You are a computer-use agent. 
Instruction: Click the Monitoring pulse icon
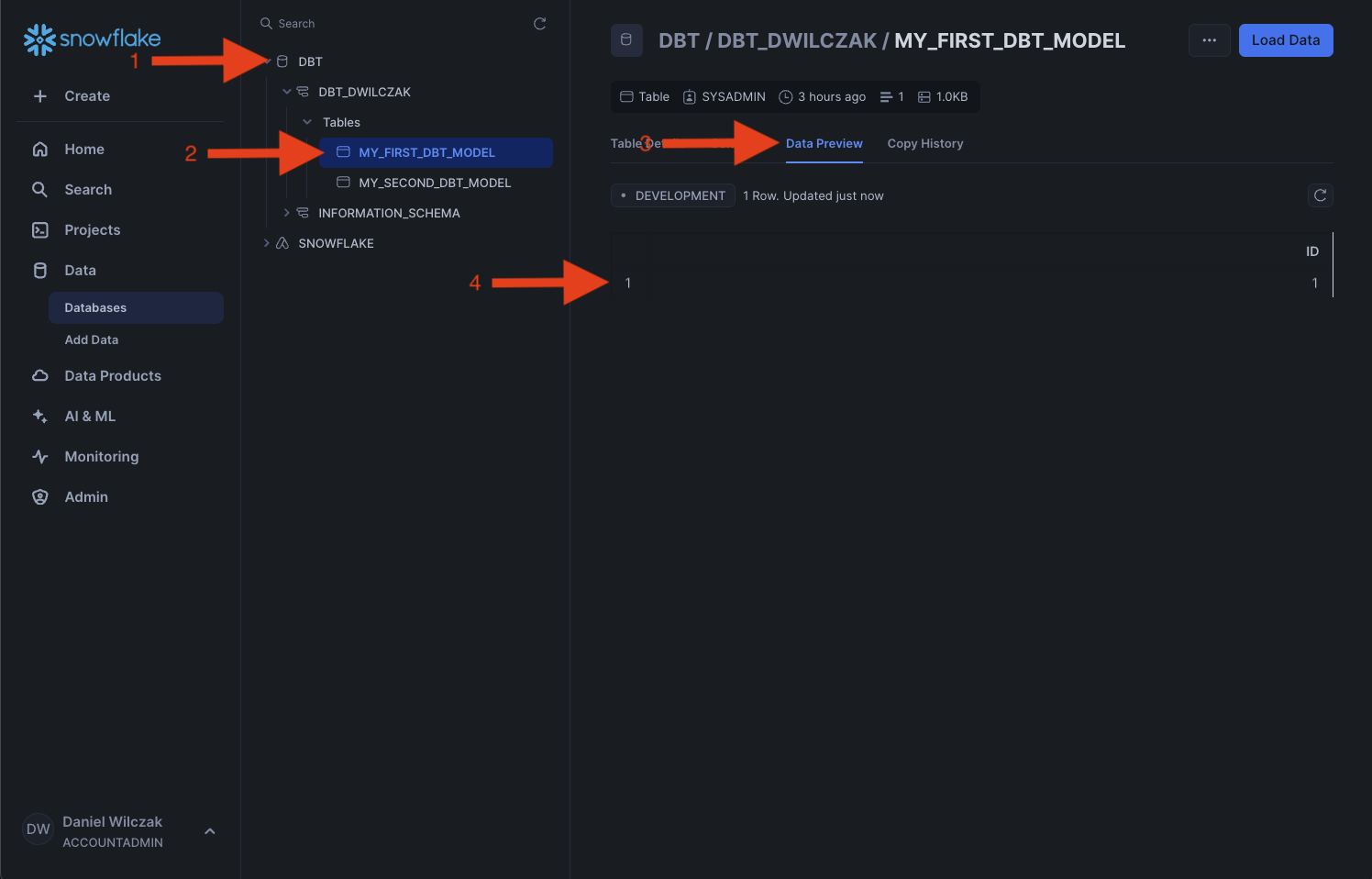point(40,457)
